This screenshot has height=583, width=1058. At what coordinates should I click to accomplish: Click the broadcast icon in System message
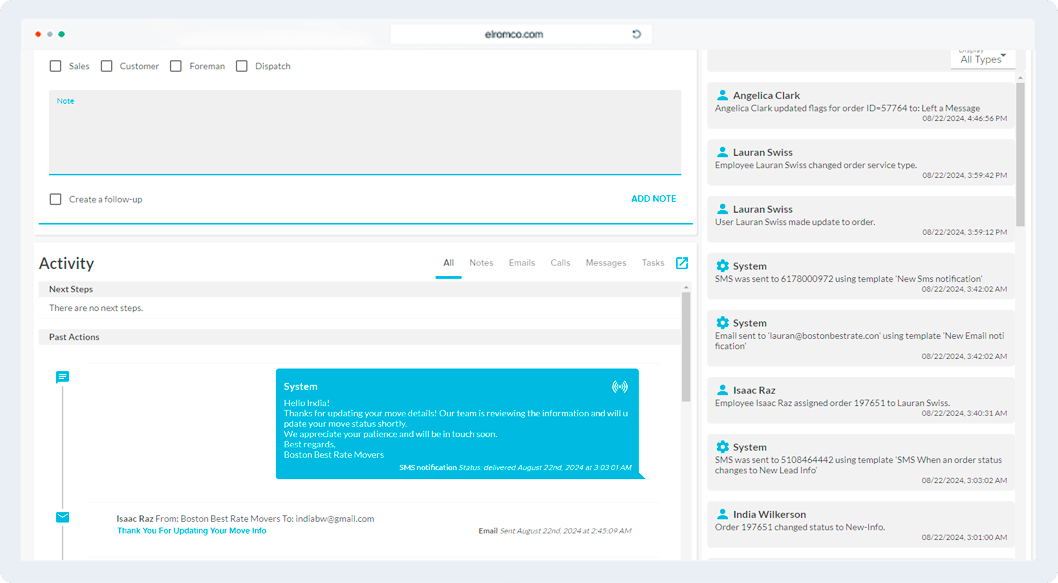click(619, 387)
